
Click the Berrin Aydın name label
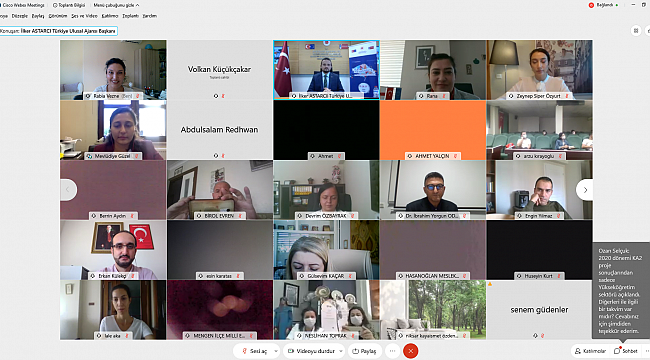click(113, 216)
